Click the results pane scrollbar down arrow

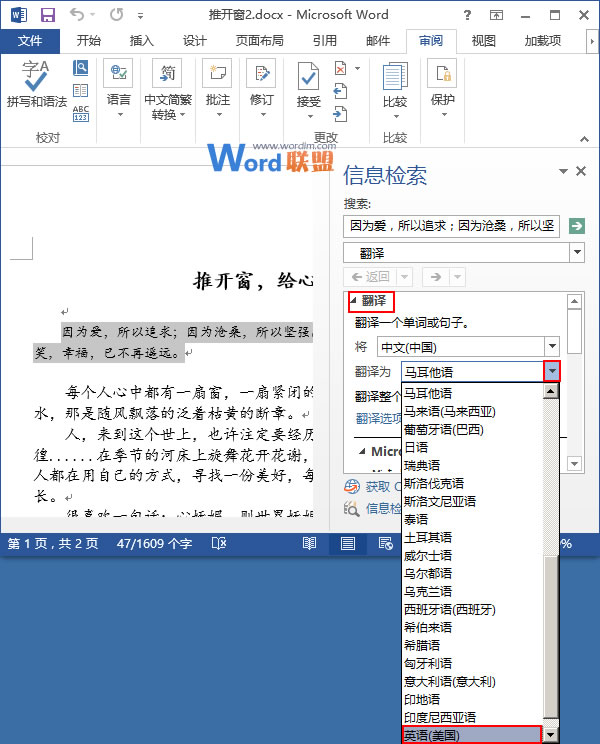pos(574,464)
